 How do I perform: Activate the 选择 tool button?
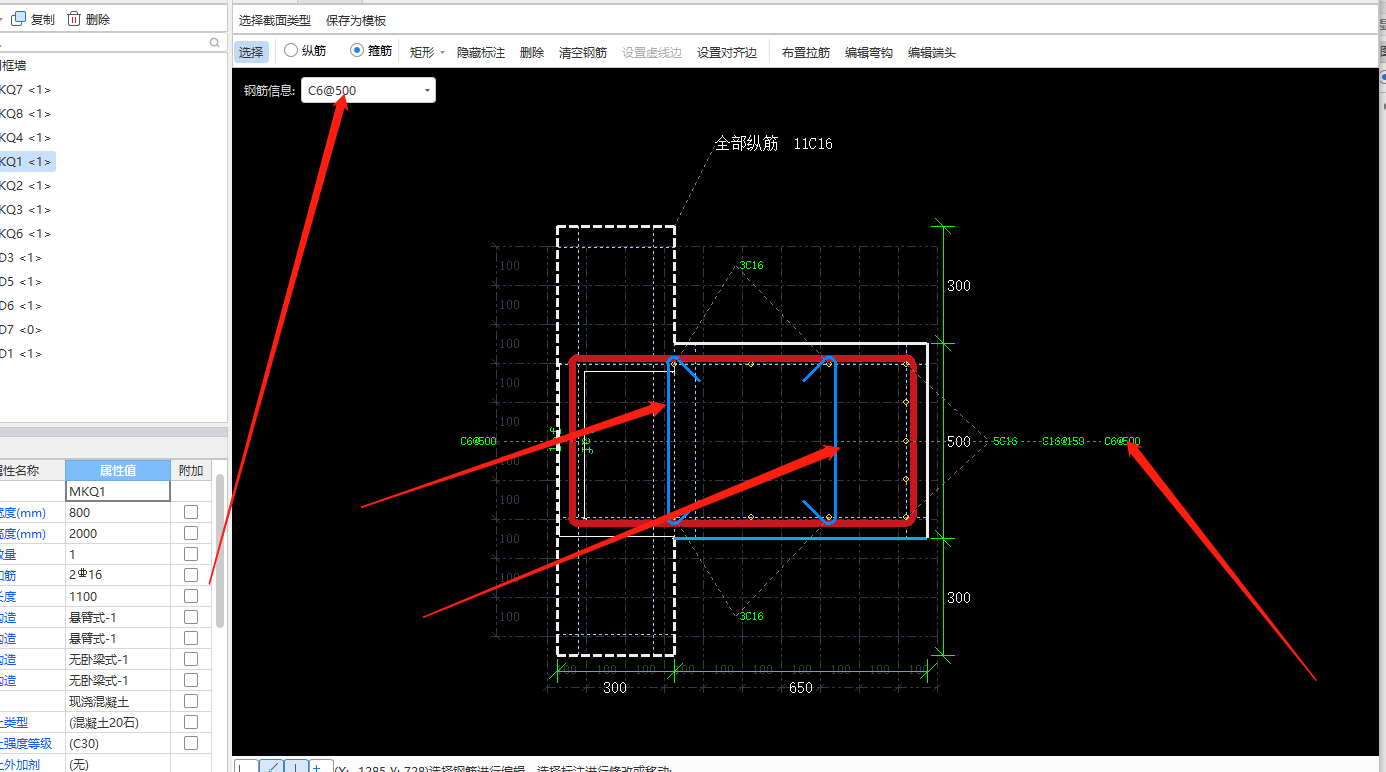(251, 52)
